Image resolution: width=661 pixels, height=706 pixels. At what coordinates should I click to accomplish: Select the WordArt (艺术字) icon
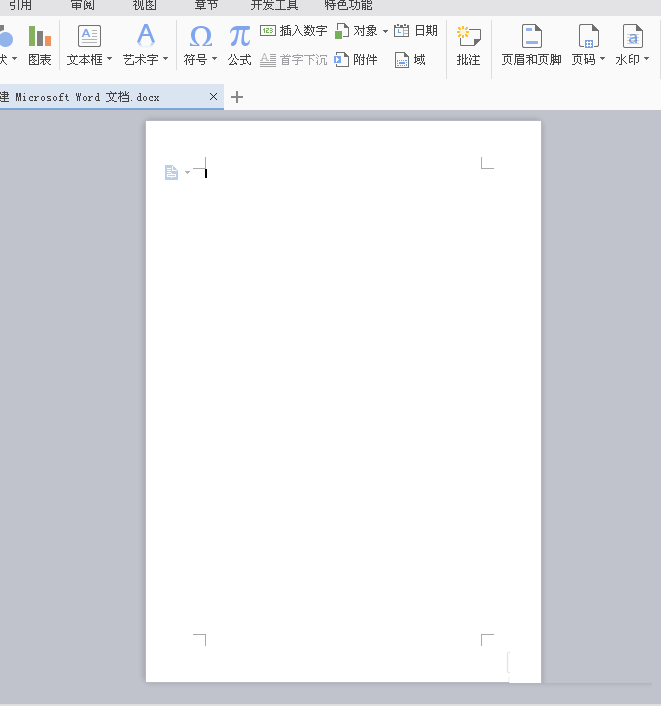point(146,36)
